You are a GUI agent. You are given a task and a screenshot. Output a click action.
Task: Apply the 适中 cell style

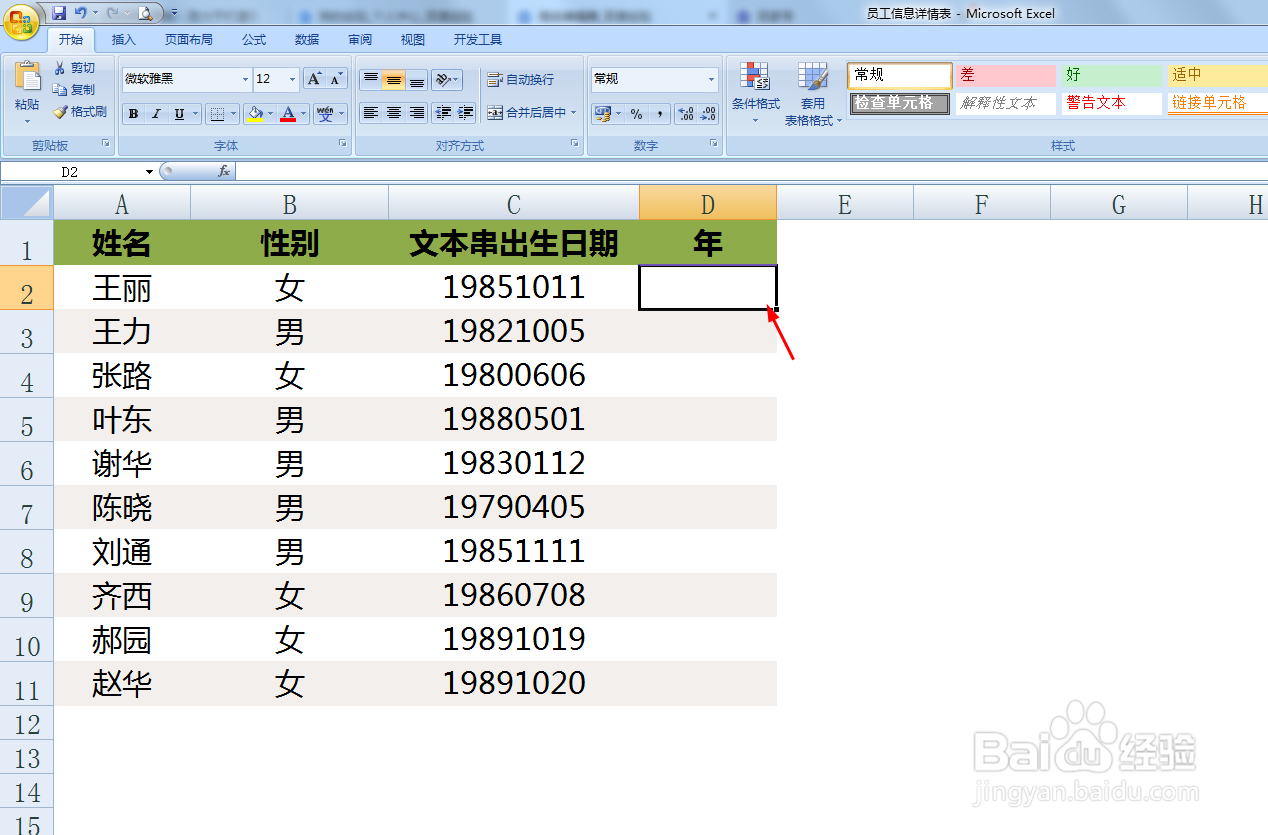coord(1217,75)
